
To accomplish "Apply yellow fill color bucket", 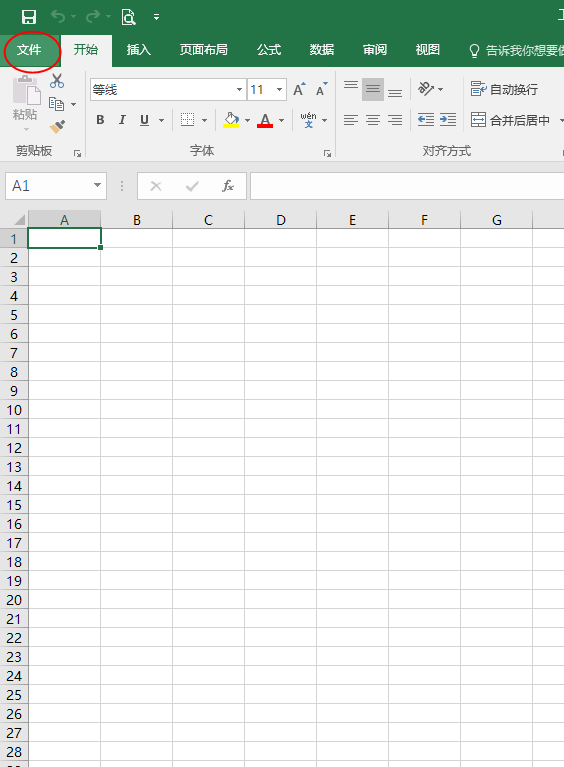I will [x=231, y=120].
